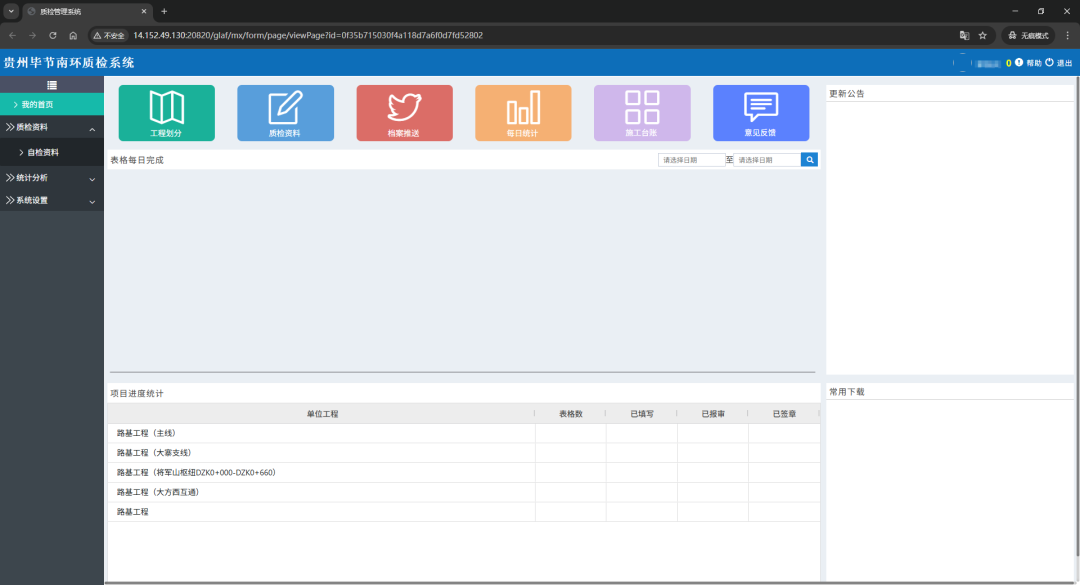1080x585 pixels.
Task: Click the translate page icon
Action: click(964, 35)
